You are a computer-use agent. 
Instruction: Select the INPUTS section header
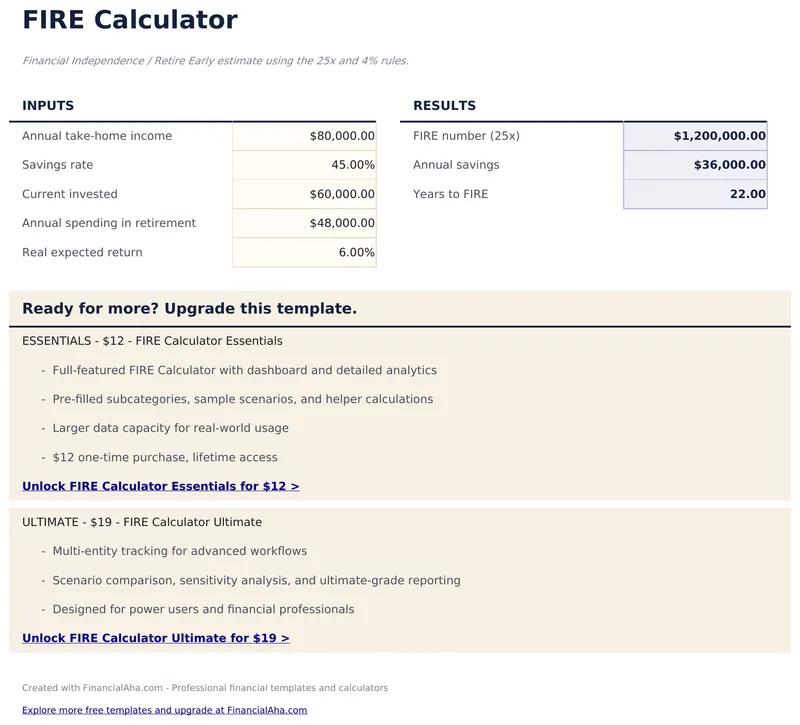pyautogui.click(x=48, y=106)
